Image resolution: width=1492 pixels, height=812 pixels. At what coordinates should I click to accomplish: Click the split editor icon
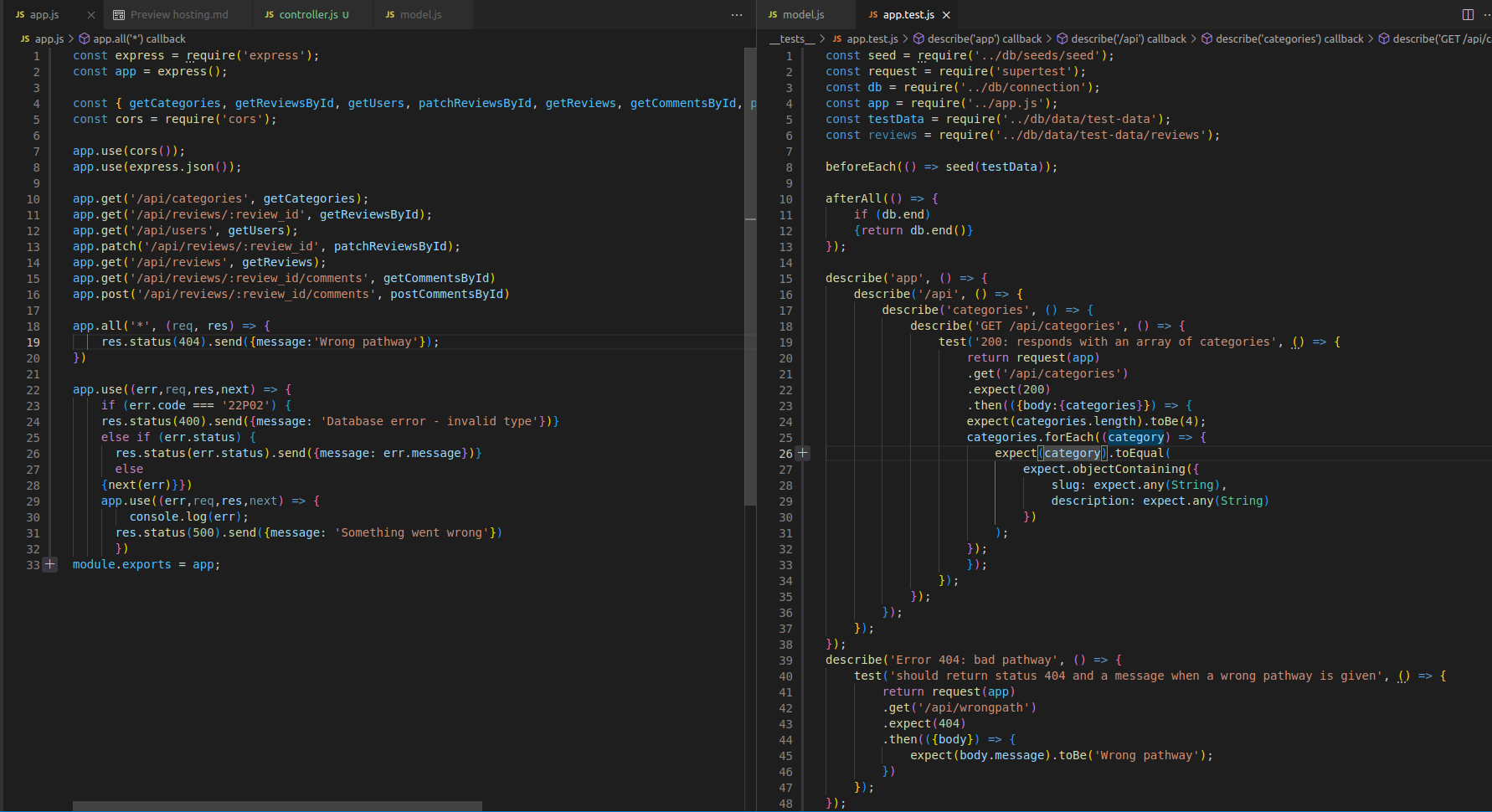pos(1468,14)
